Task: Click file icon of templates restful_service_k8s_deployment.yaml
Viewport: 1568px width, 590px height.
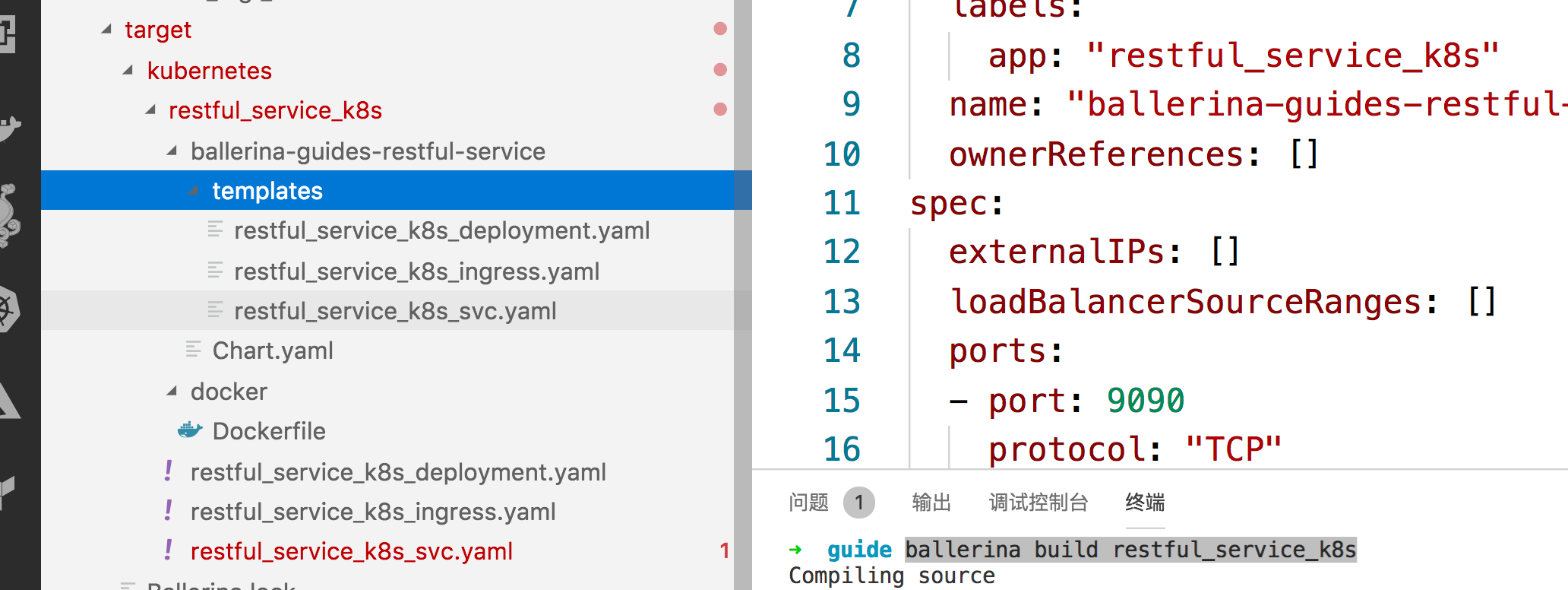Action: pos(216,229)
